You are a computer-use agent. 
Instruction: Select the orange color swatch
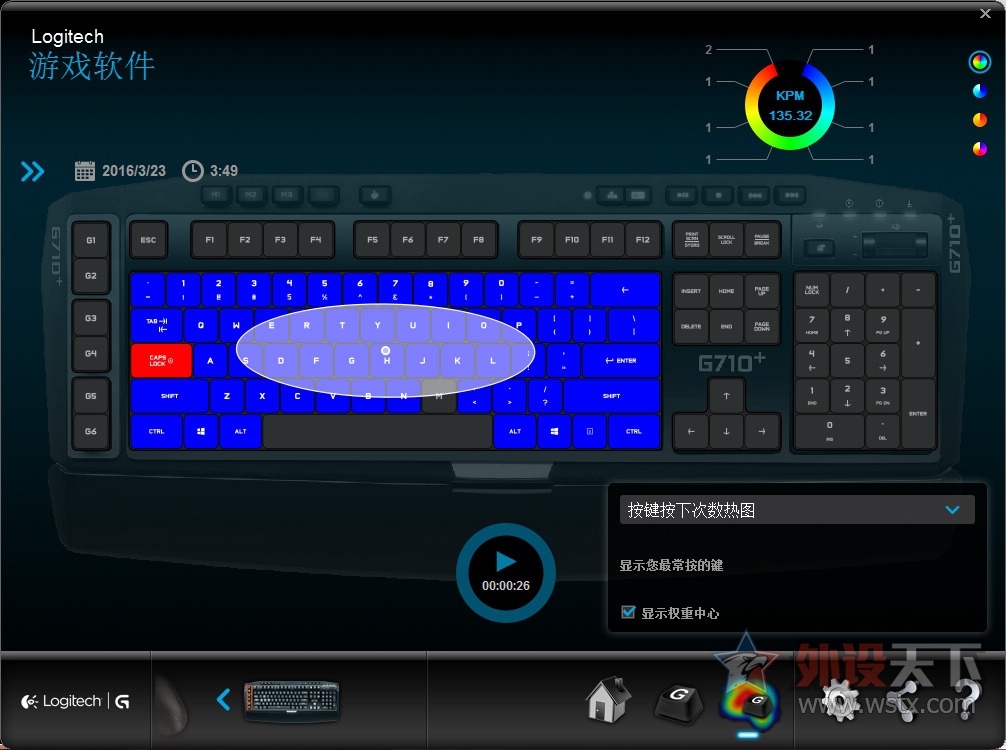click(x=980, y=120)
